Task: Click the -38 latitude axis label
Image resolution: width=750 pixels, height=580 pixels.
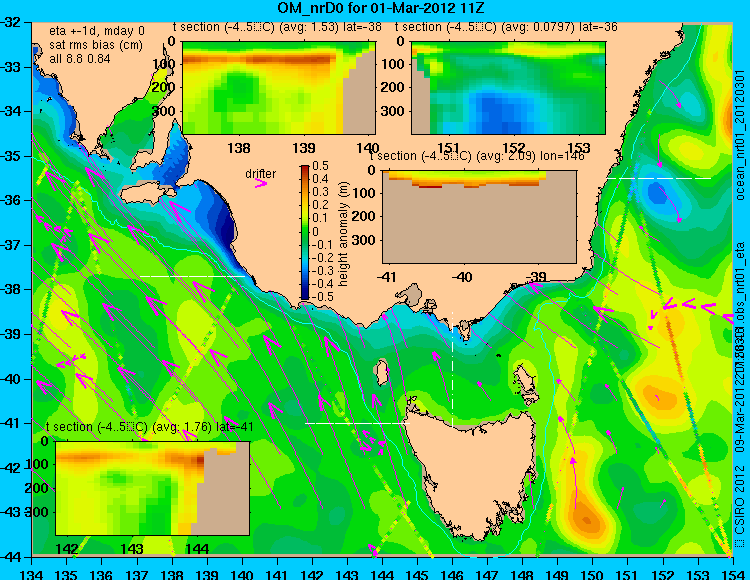Action: point(11,290)
